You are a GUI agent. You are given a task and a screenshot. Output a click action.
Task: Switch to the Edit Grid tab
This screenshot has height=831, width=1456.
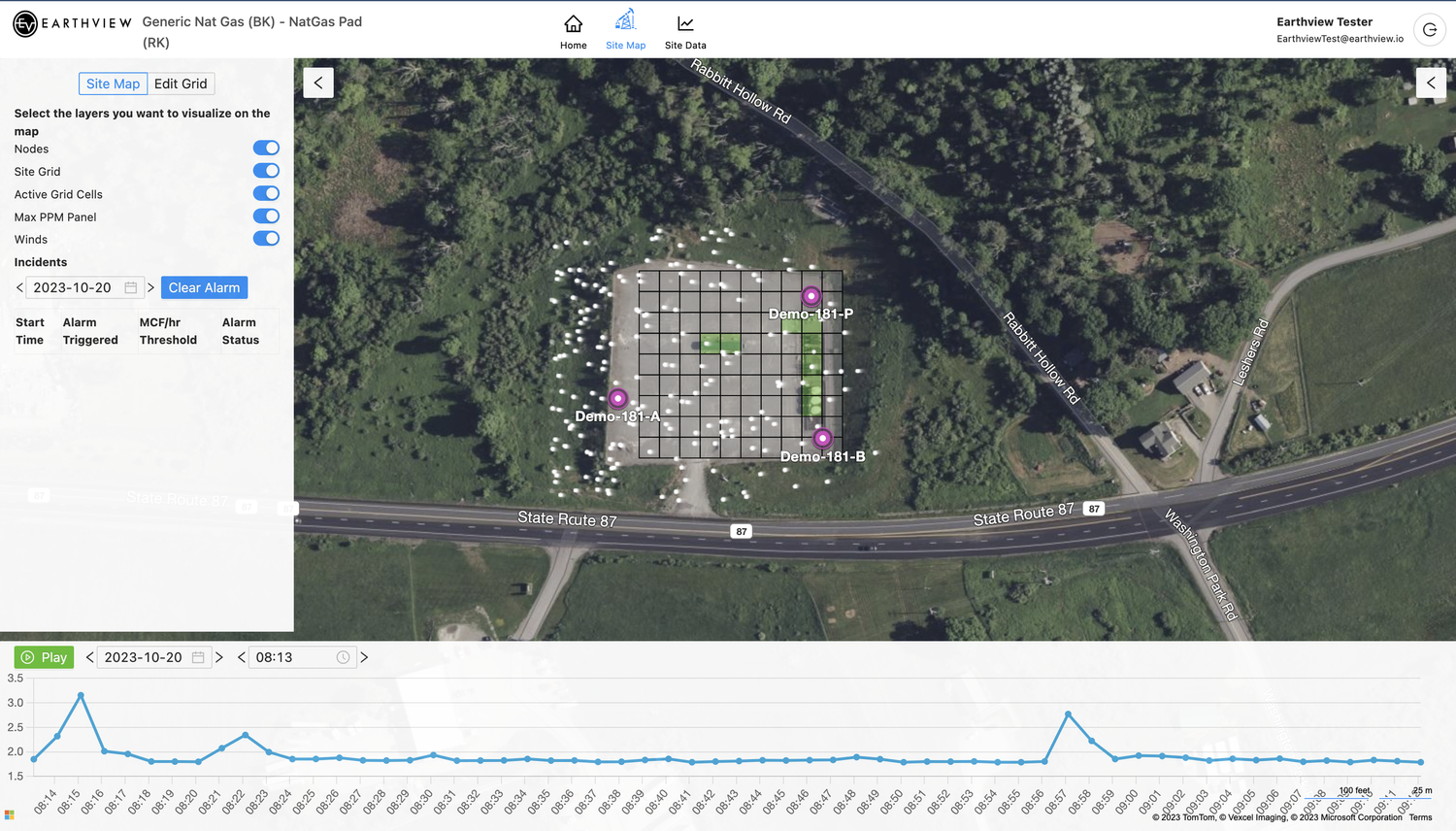(181, 83)
